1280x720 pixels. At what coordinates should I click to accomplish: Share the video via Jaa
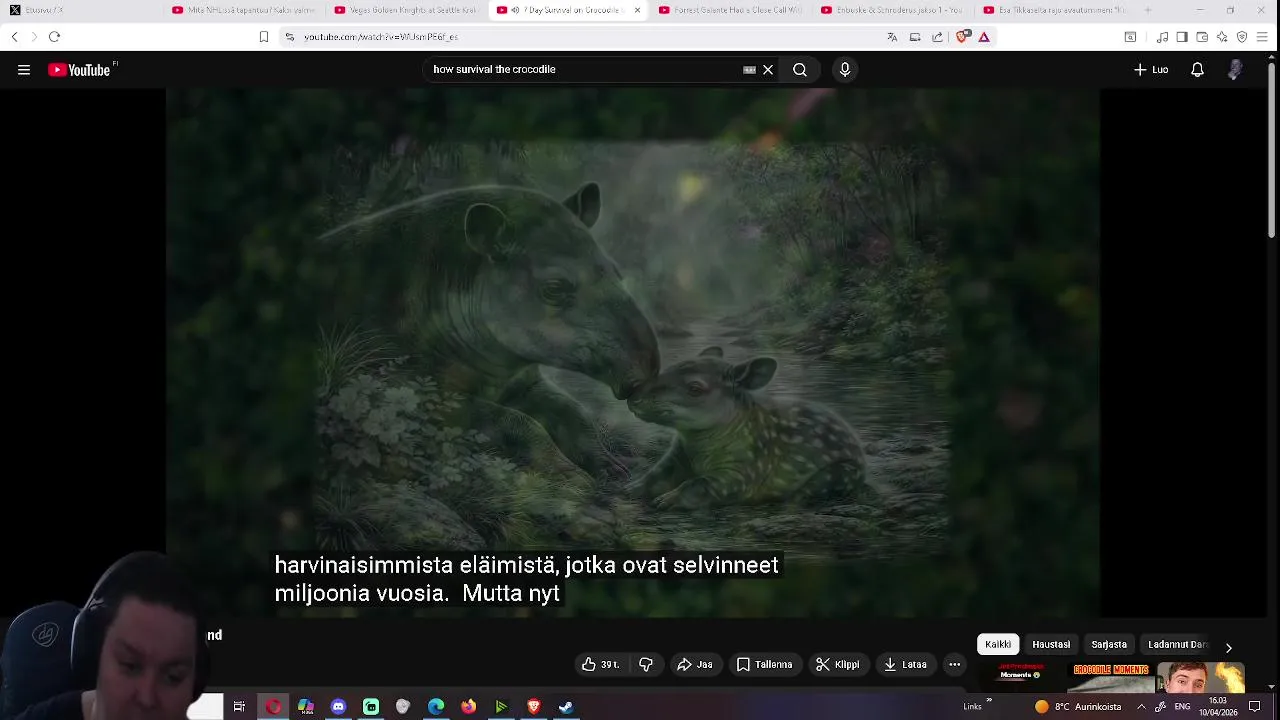pos(695,664)
